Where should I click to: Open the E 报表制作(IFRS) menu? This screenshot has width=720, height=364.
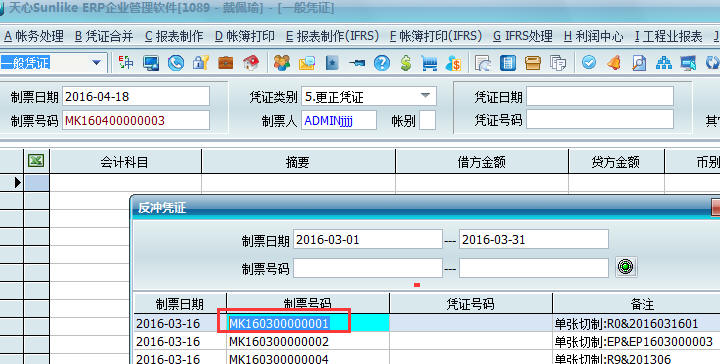tap(332, 36)
